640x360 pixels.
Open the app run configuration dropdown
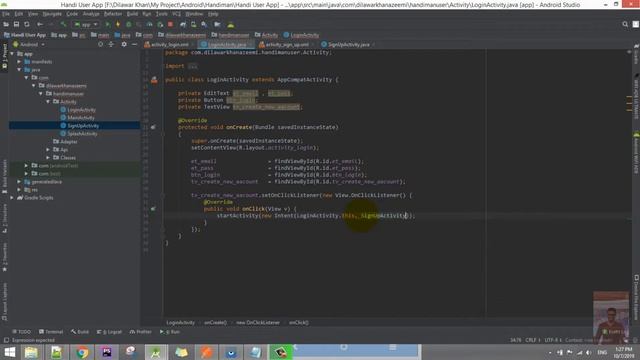[x=86, y=24]
